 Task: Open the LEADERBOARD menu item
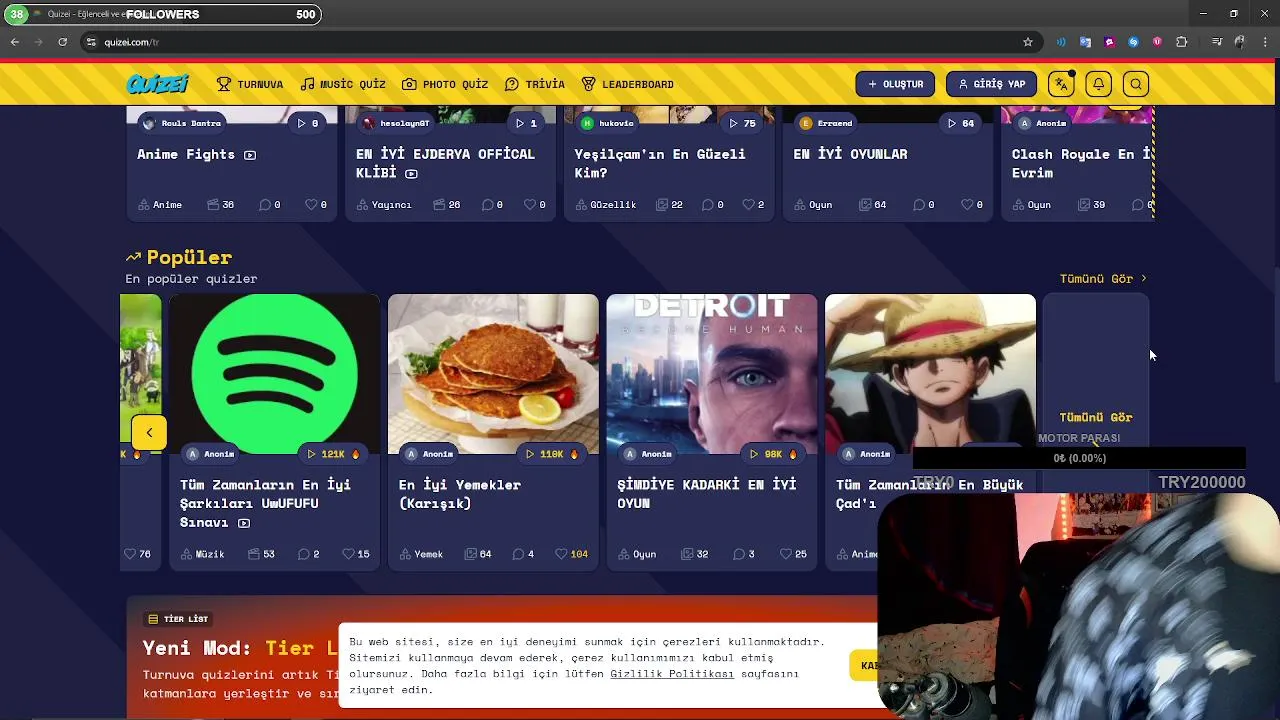[x=628, y=84]
